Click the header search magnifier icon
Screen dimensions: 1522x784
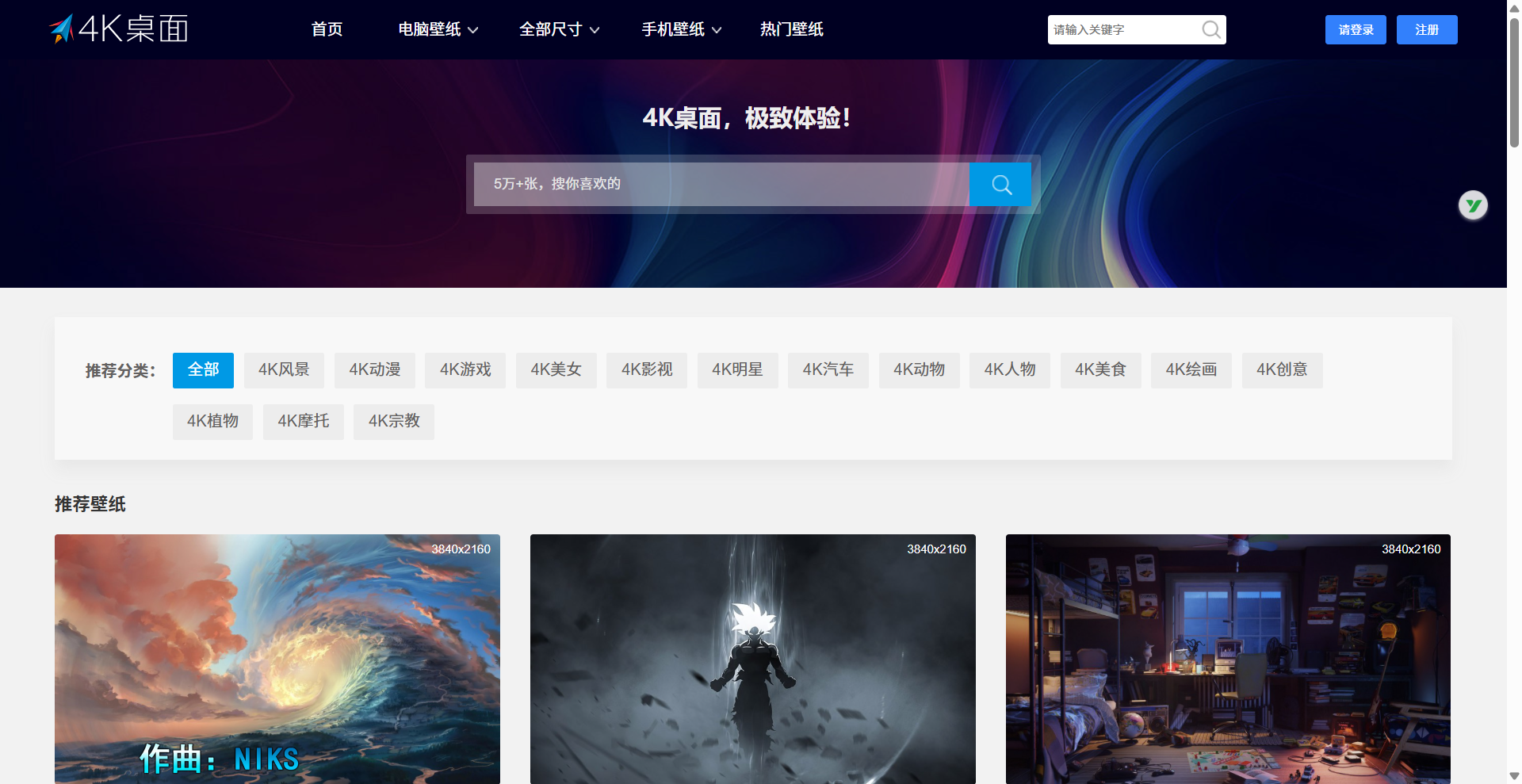(1210, 30)
